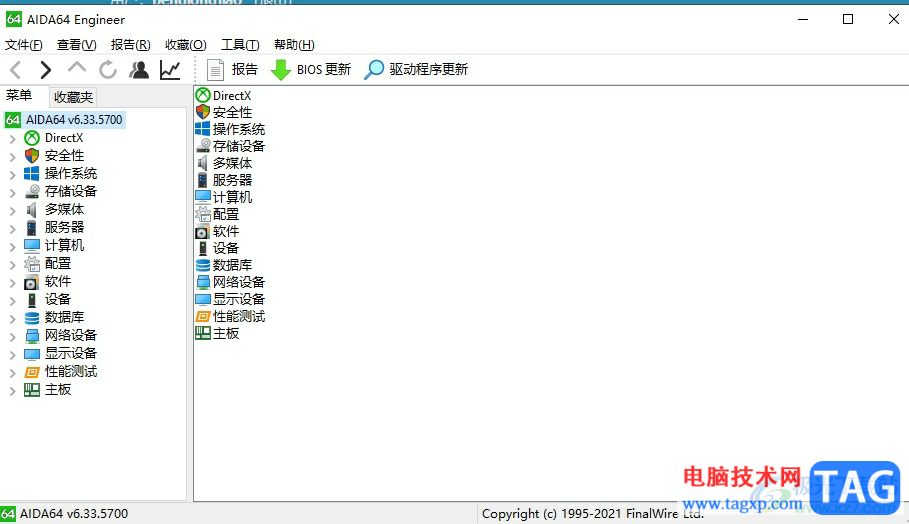The width and height of the screenshot is (909, 524).
Task: Expand the 网络设备 tree node
Action: tap(12, 336)
